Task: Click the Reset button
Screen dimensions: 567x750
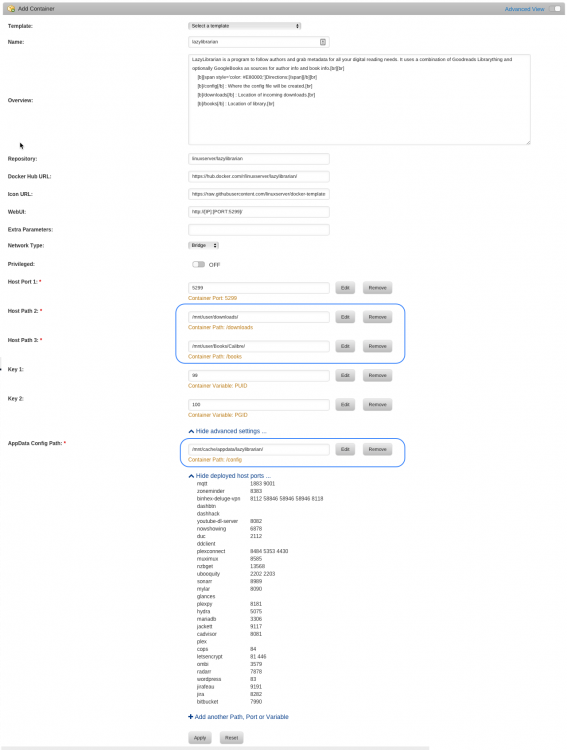Action: [x=232, y=738]
